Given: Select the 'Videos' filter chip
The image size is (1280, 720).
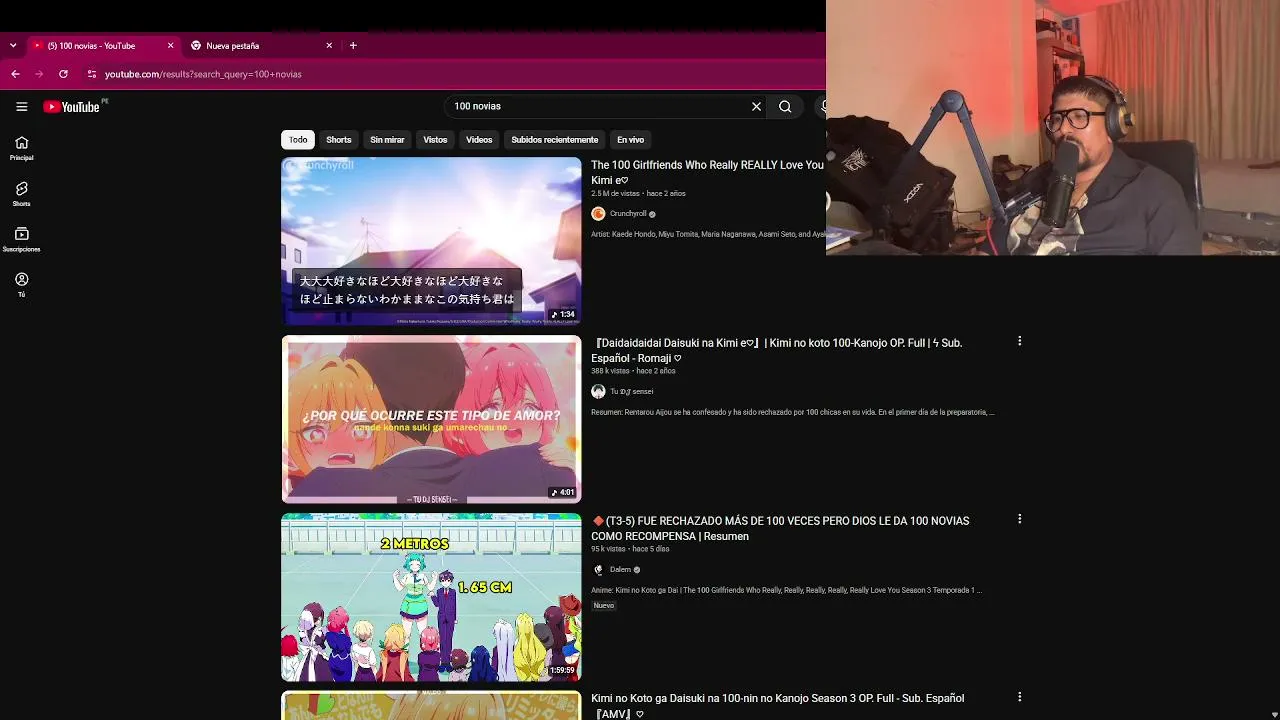Looking at the screenshot, I should click(x=479, y=140).
